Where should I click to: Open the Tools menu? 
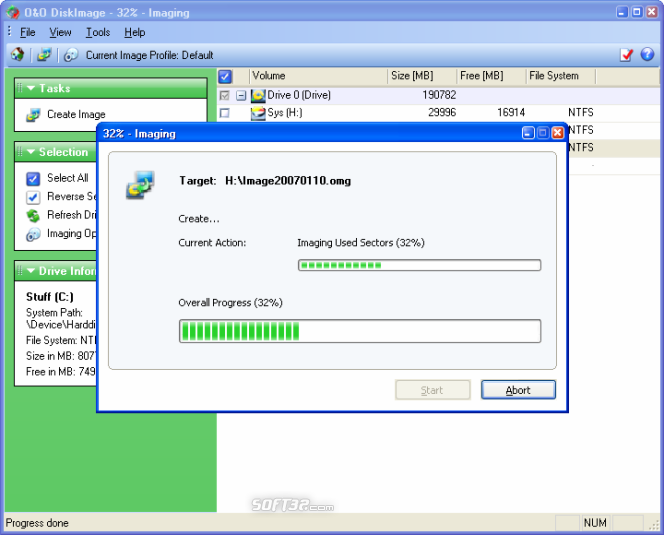pyautogui.click(x=98, y=32)
